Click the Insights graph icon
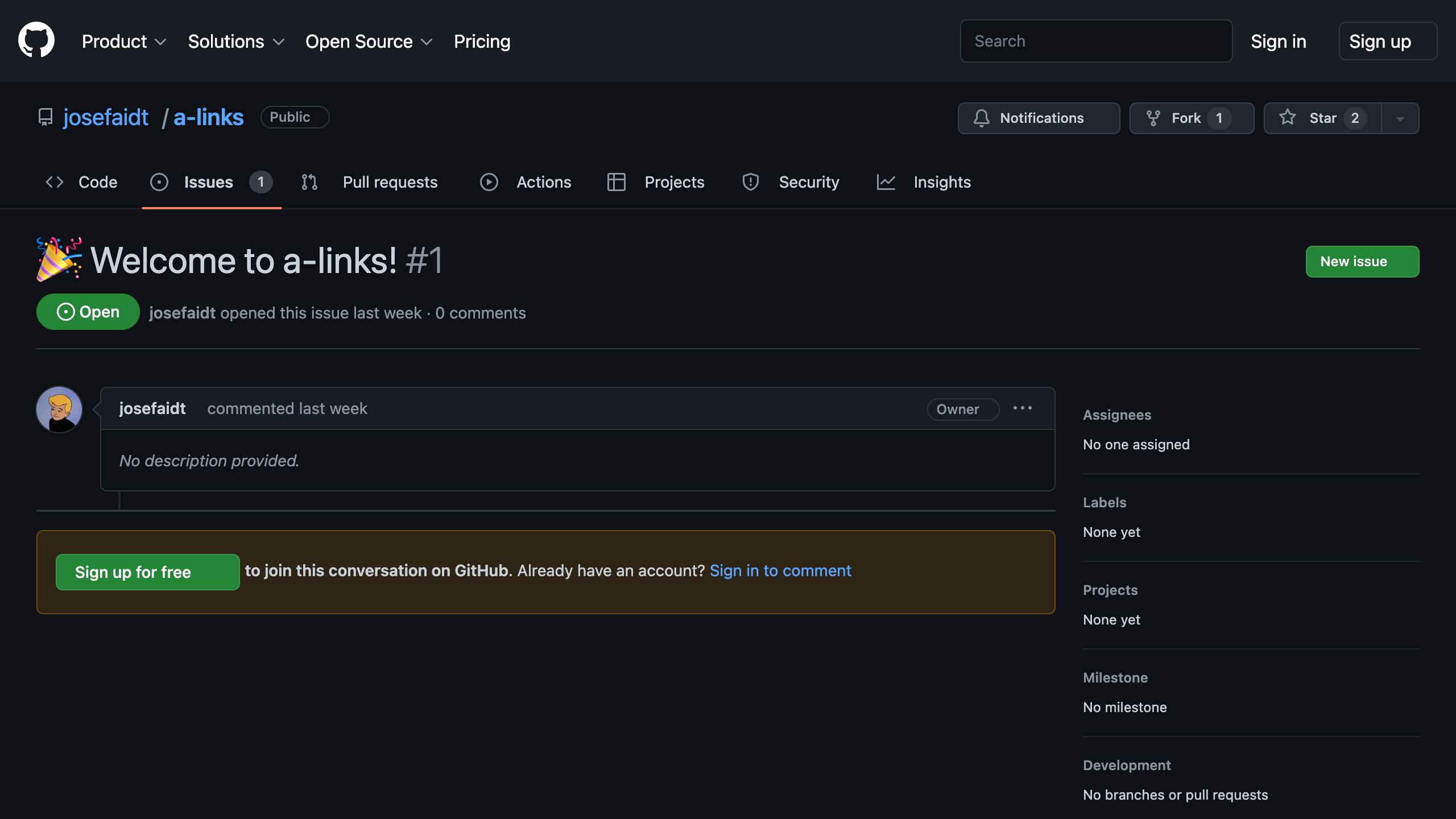 click(x=886, y=182)
